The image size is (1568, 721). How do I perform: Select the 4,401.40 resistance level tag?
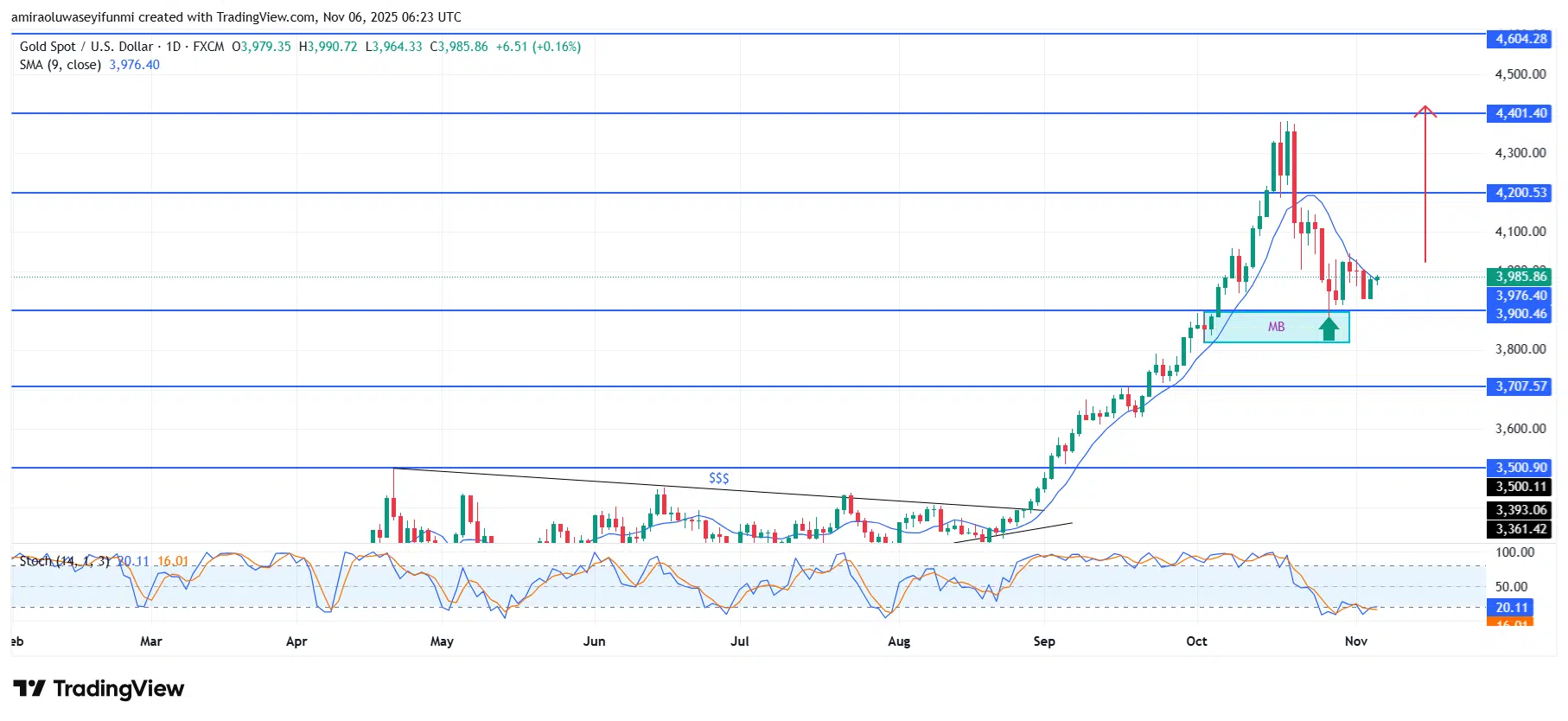pyautogui.click(x=1520, y=113)
